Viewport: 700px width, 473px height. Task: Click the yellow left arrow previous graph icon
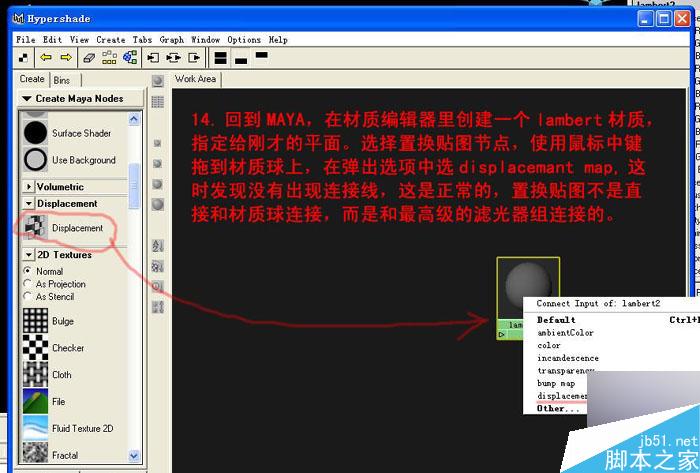pyautogui.click(x=46, y=57)
